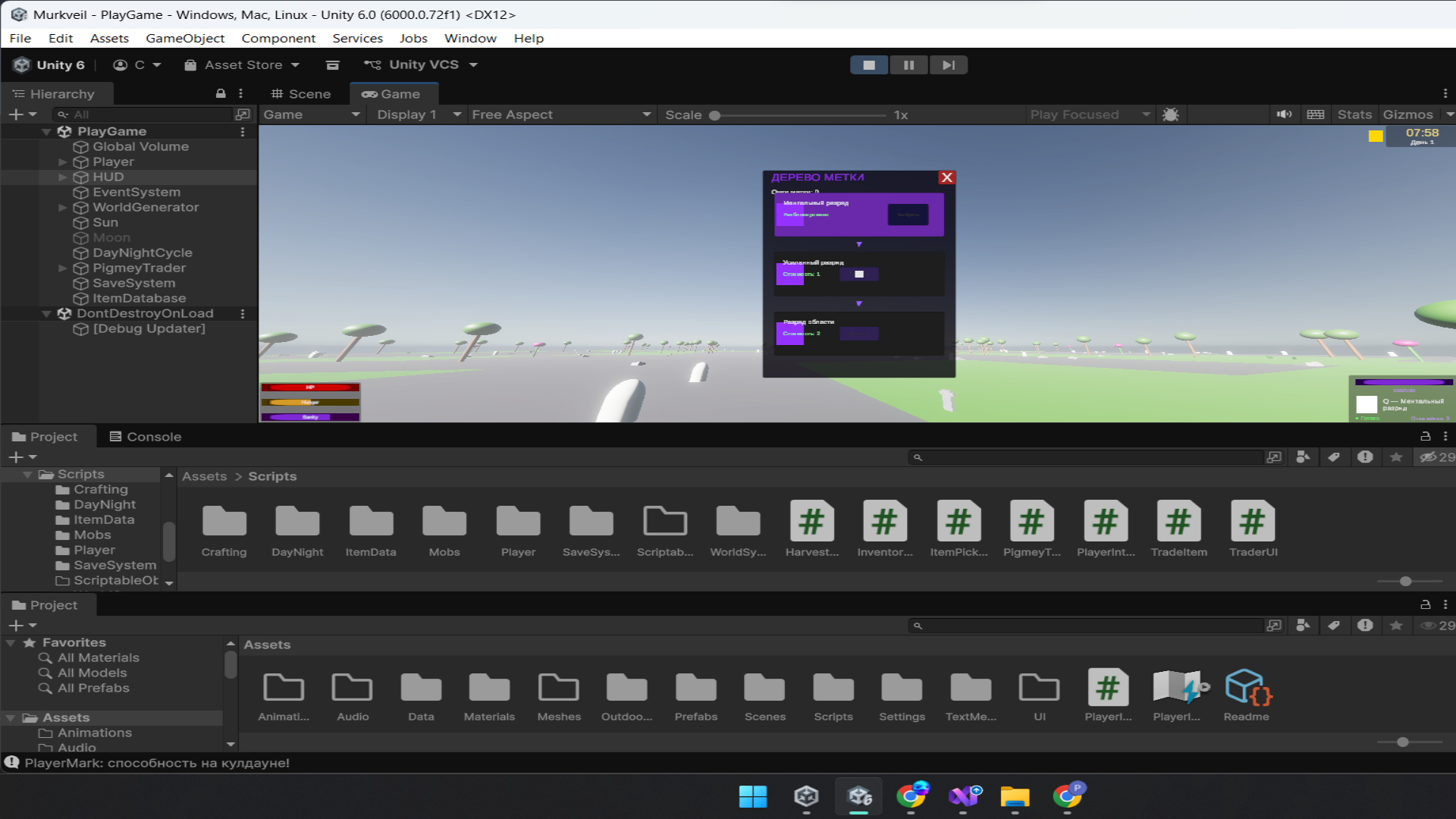Switch to the Scene tab
Viewport: 1456px width, 819px height.
(301, 94)
